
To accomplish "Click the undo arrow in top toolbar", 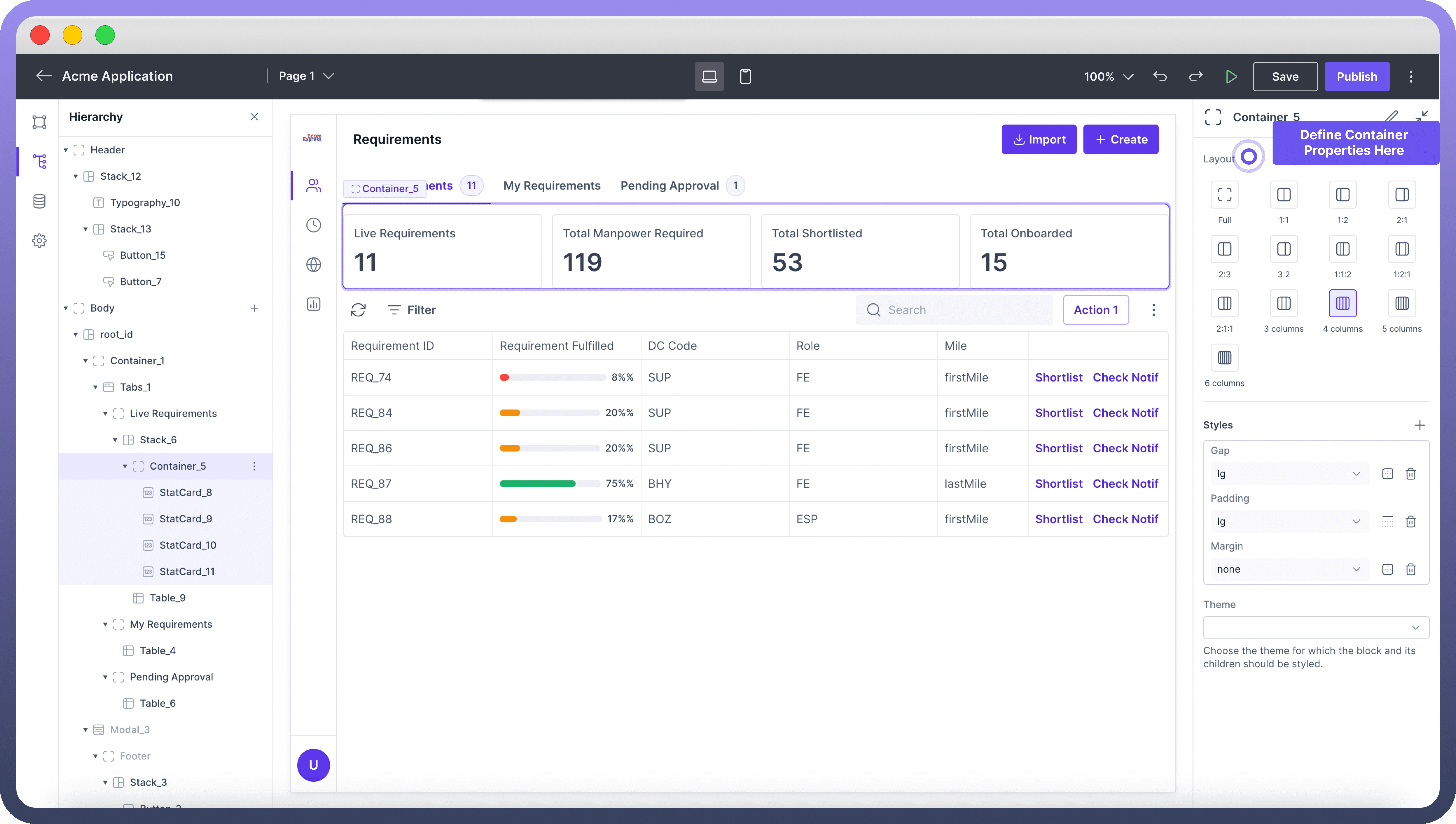I will point(1159,76).
